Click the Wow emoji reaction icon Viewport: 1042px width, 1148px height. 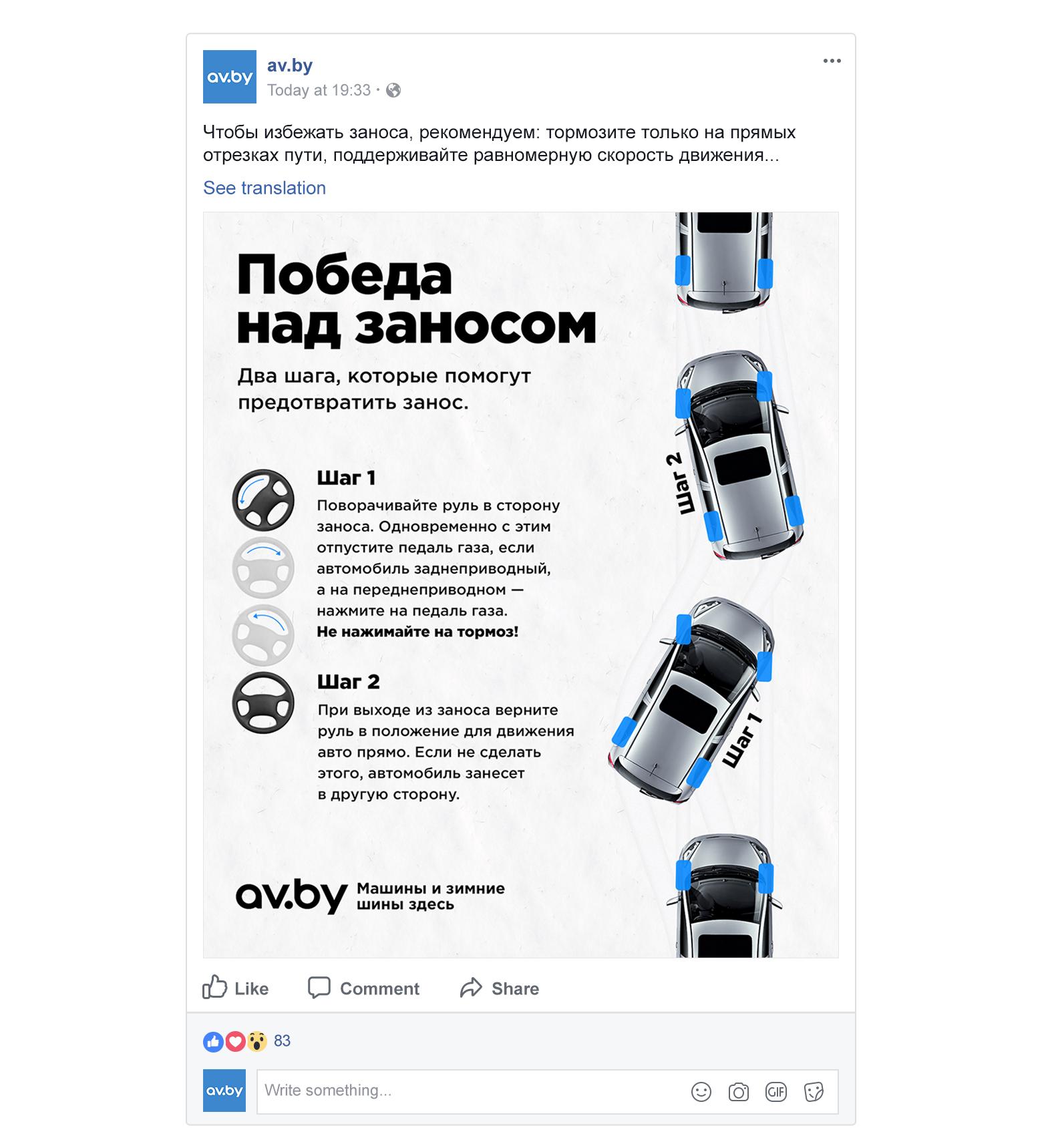256,1041
